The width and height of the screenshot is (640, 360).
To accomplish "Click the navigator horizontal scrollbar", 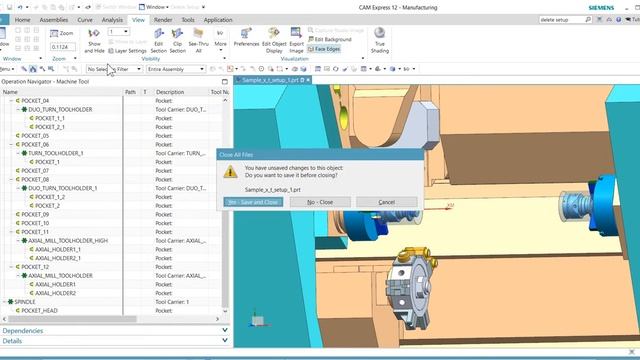I will pyautogui.click(x=72, y=319).
